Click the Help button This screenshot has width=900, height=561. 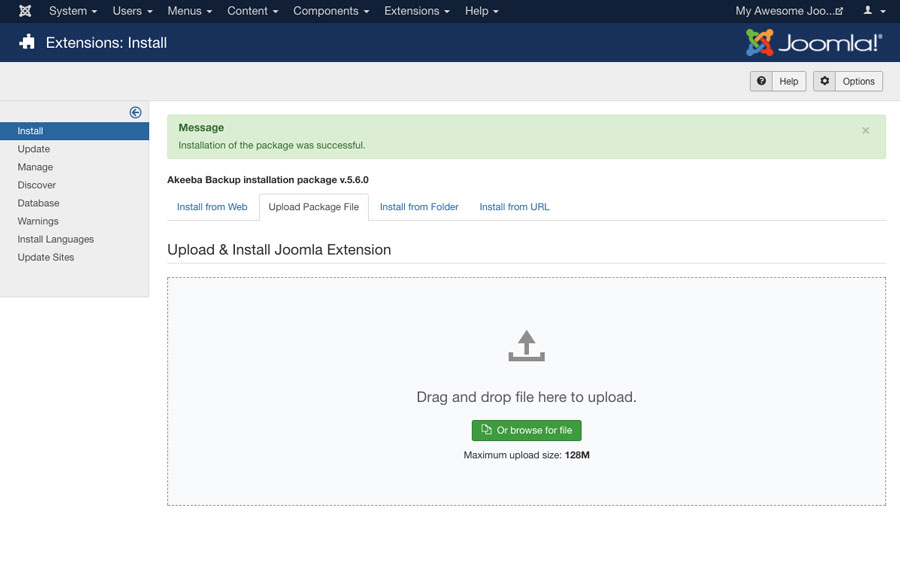tap(778, 81)
